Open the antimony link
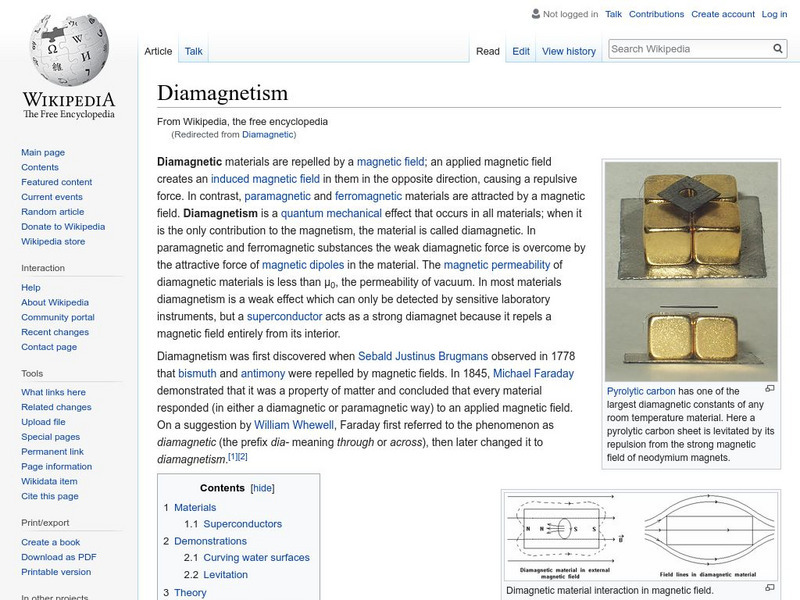Viewport: 800px width, 600px height. [263, 373]
